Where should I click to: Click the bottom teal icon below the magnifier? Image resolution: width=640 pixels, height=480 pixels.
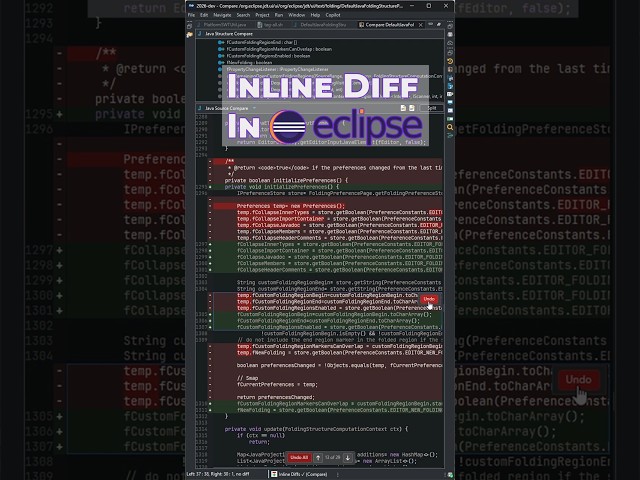pos(450,136)
